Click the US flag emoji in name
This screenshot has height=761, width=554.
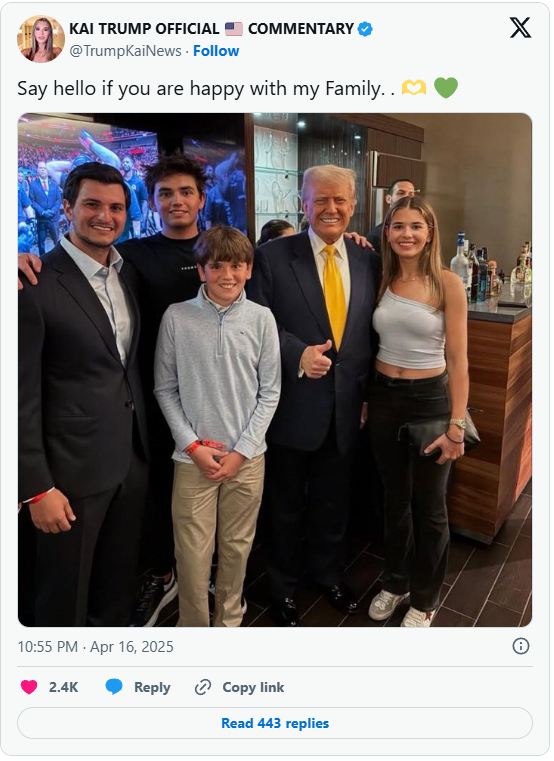(x=234, y=29)
